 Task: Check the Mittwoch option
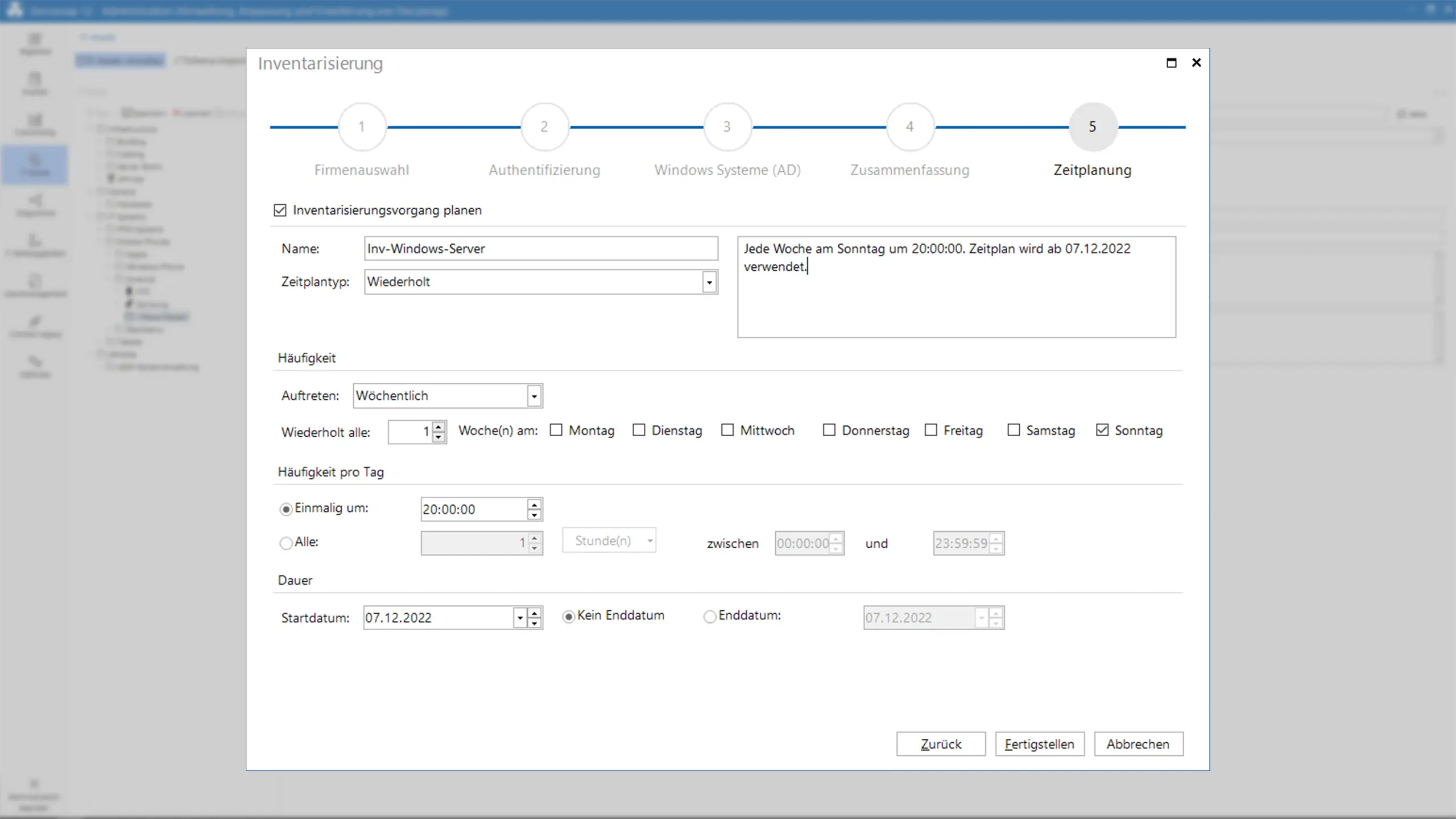tap(727, 431)
